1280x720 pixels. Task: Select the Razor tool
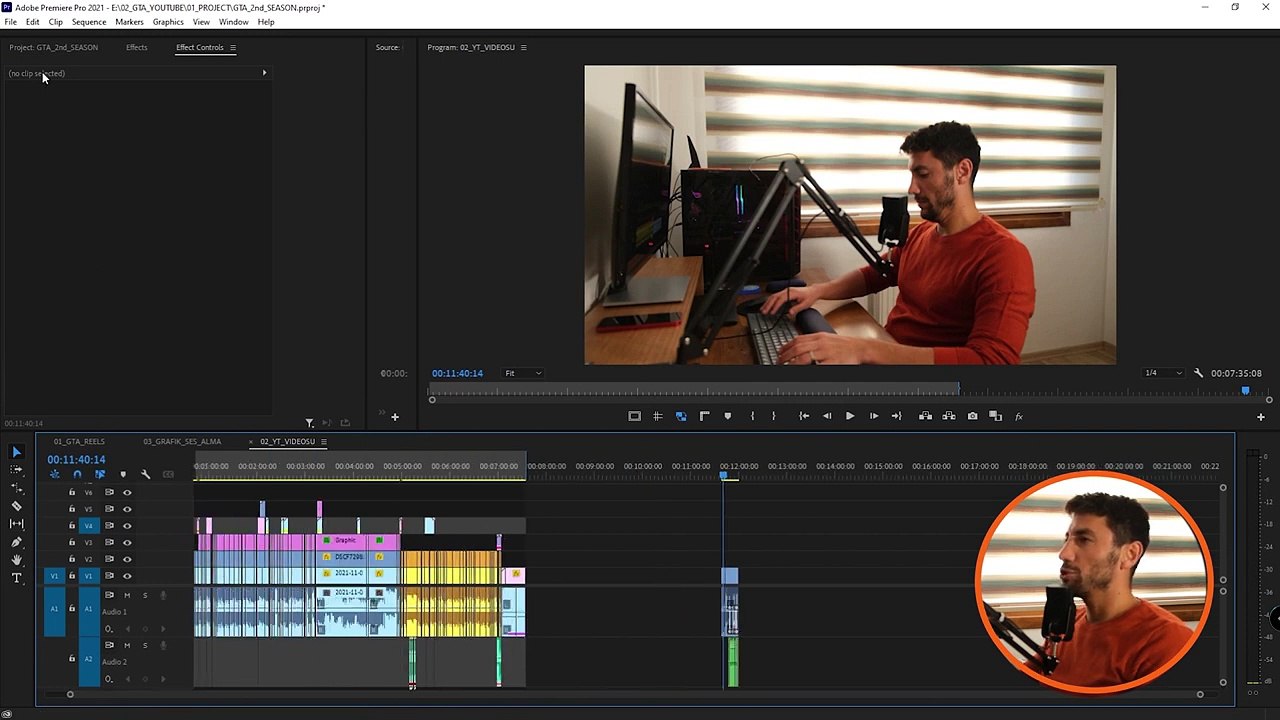(16, 506)
